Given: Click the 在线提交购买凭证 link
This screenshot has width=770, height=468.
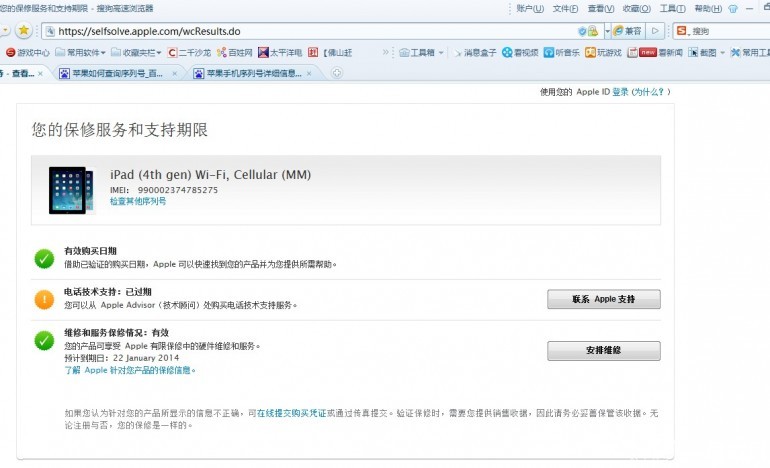Looking at the screenshot, I should pyautogui.click(x=291, y=413).
